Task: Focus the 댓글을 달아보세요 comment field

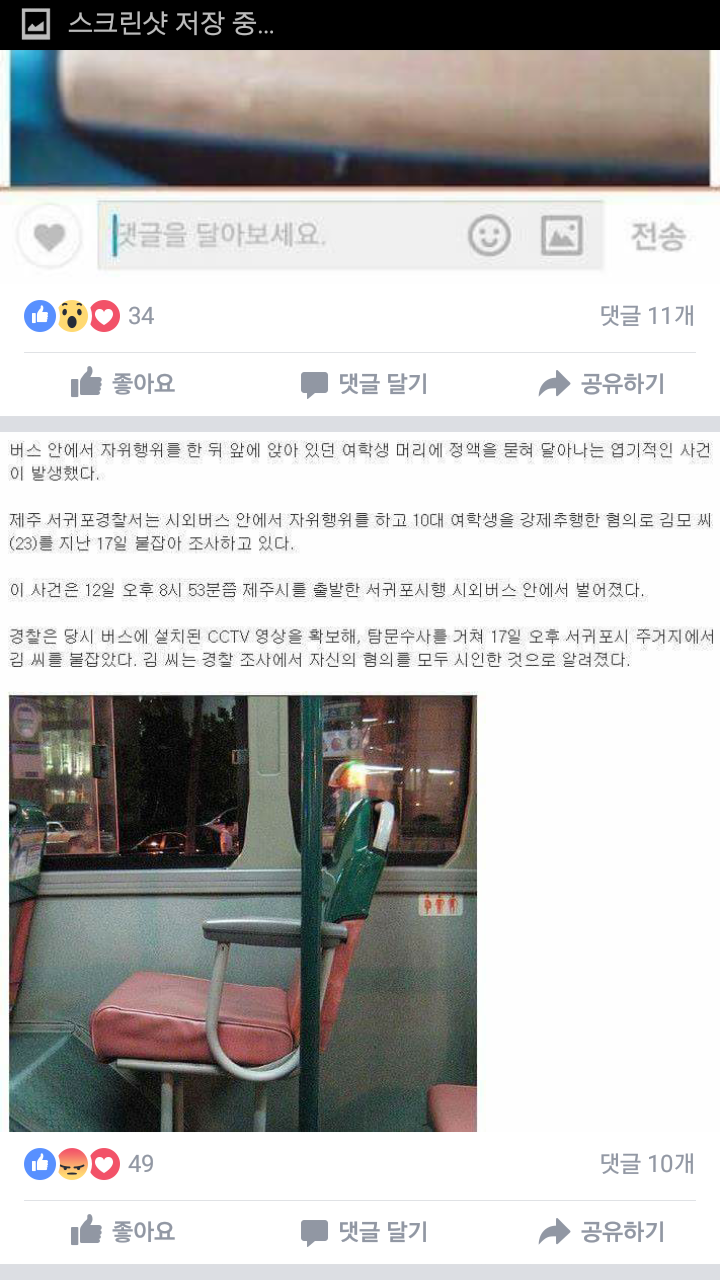Action: pyautogui.click(x=286, y=236)
